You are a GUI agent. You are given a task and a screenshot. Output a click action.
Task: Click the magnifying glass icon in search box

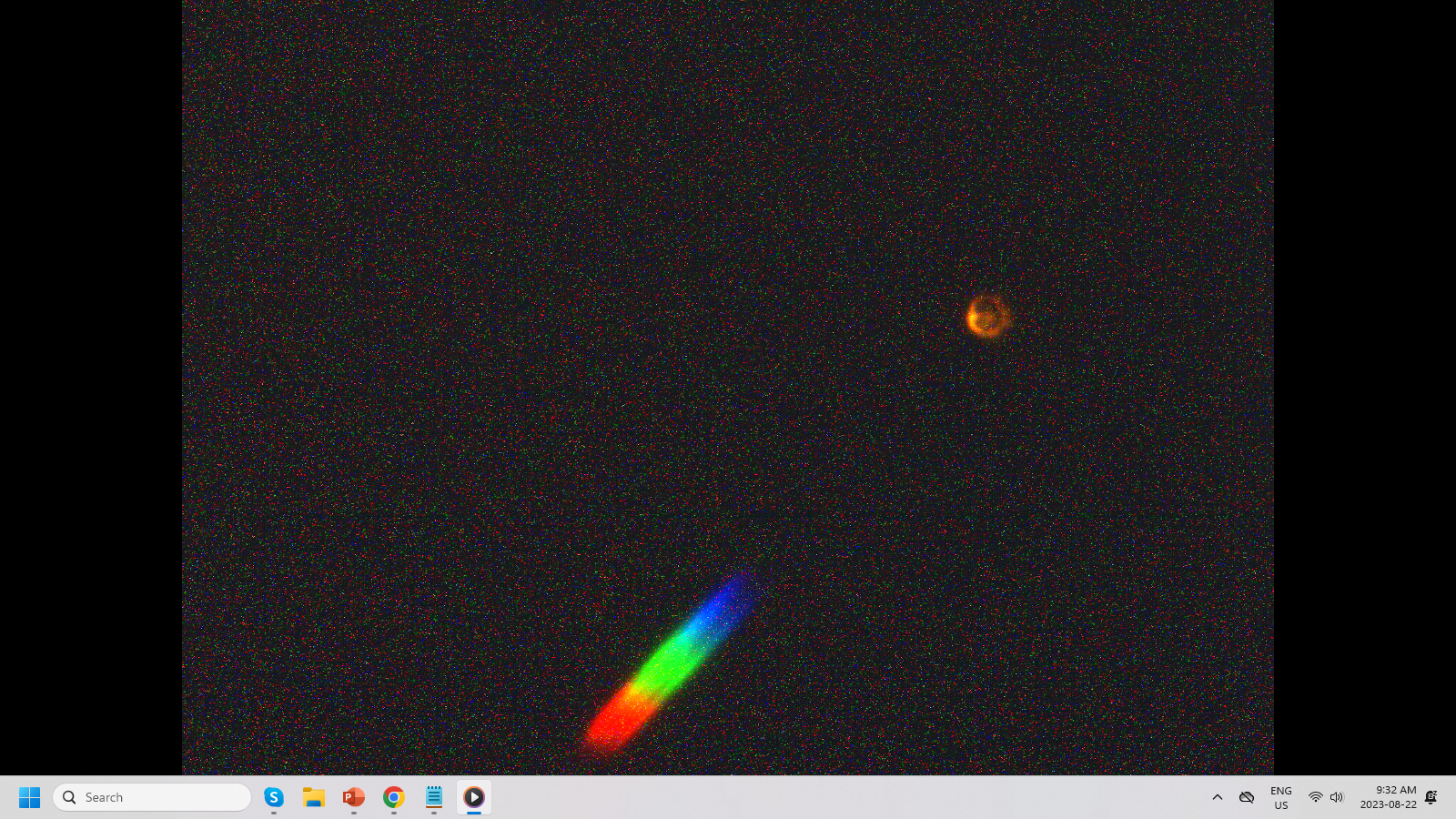point(69,797)
